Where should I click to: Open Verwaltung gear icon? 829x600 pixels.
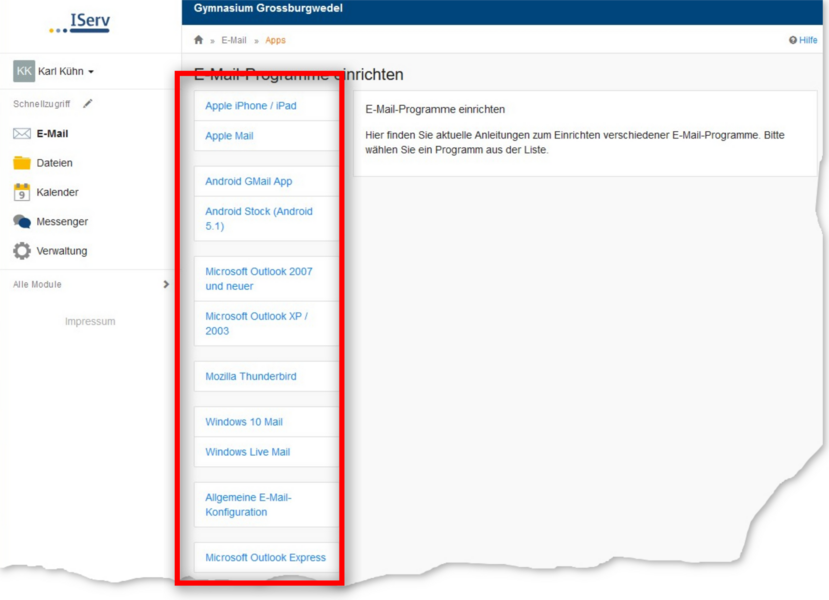(x=22, y=251)
